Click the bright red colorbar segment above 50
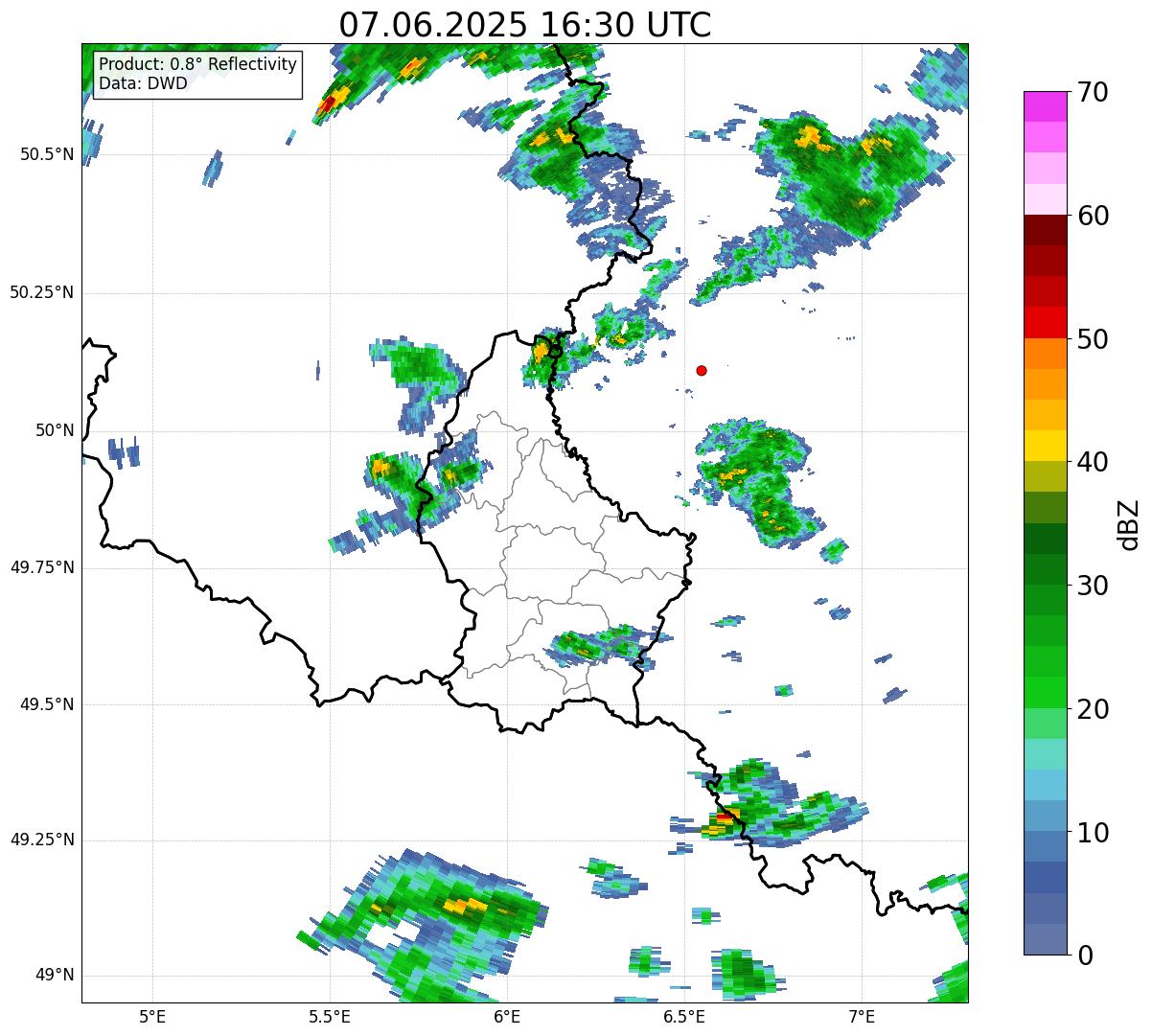Viewport: 1152px width, 1036px height. pyautogui.click(x=1045, y=322)
